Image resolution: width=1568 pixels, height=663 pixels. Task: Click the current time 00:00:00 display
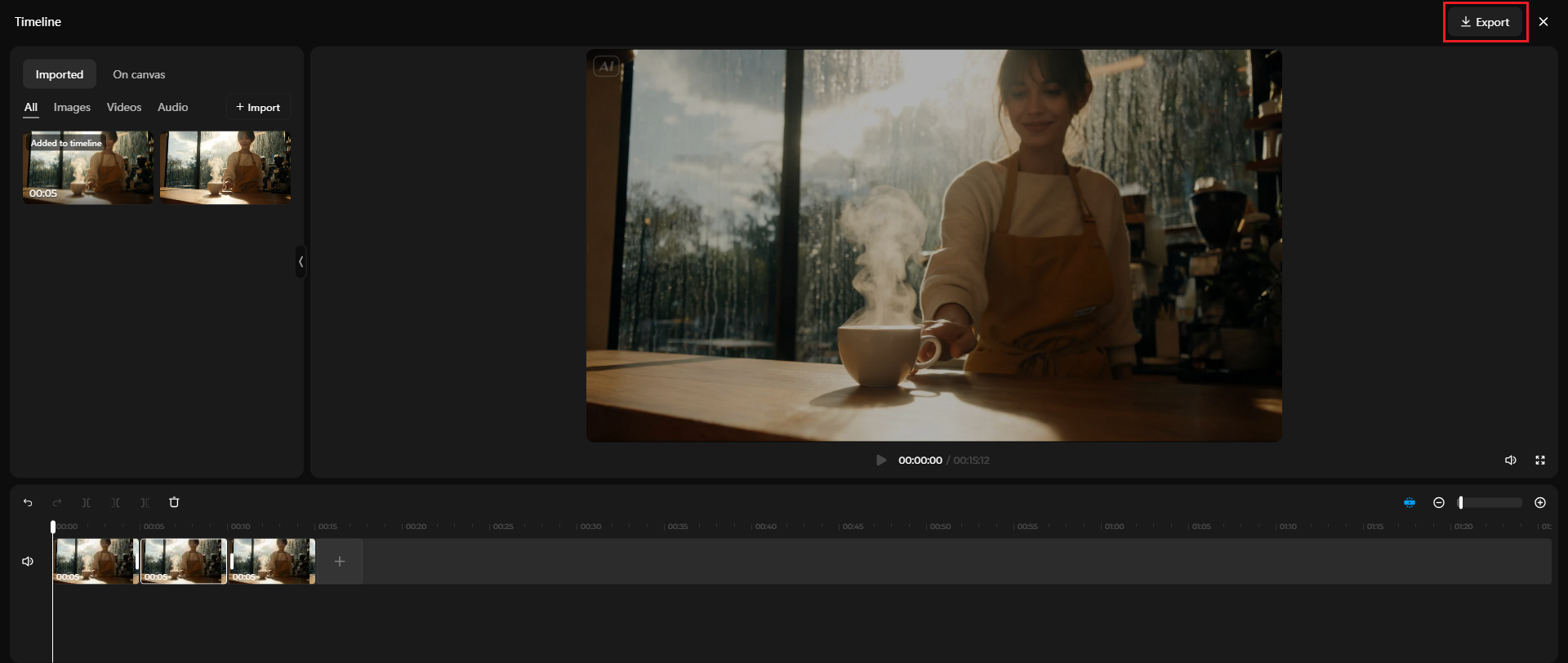(920, 461)
